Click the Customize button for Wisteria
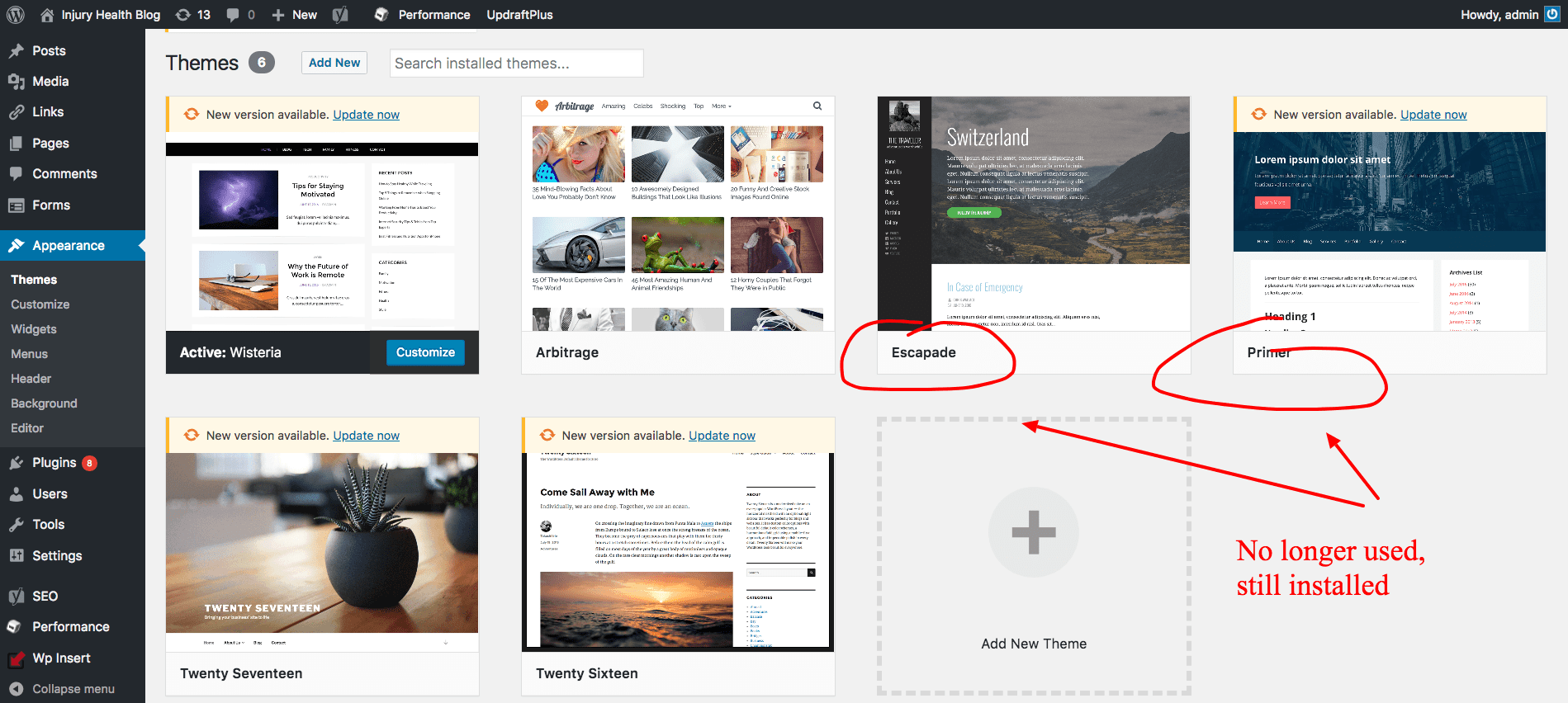The height and width of the screenshot is (703, 1568). (x=425, y=352)
